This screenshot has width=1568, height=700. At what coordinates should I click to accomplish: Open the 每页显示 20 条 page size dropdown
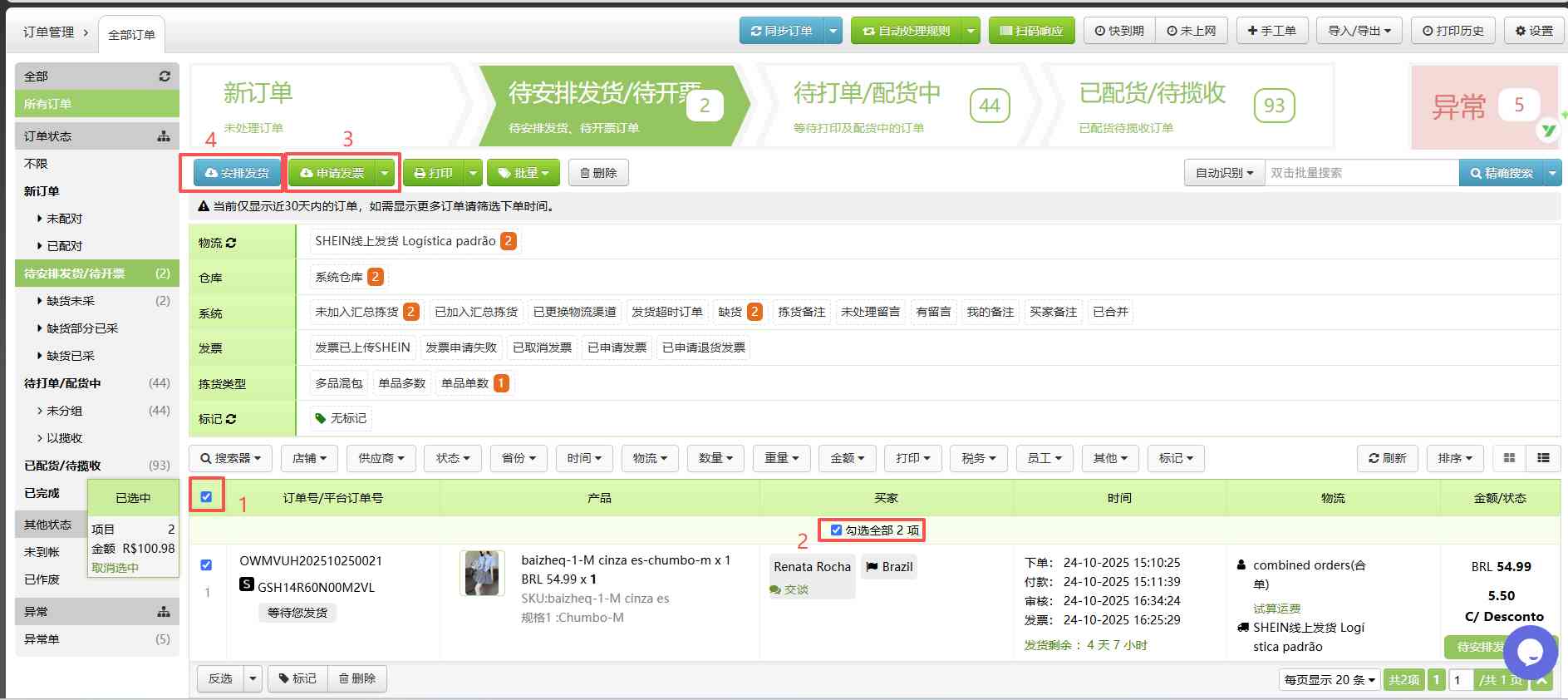1330,680
